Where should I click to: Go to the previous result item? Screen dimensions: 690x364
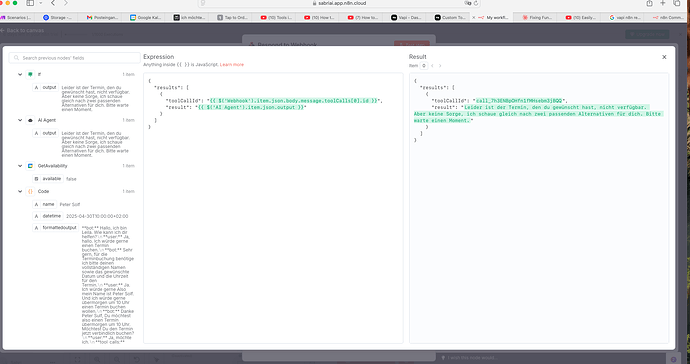[x=432, y=66]
